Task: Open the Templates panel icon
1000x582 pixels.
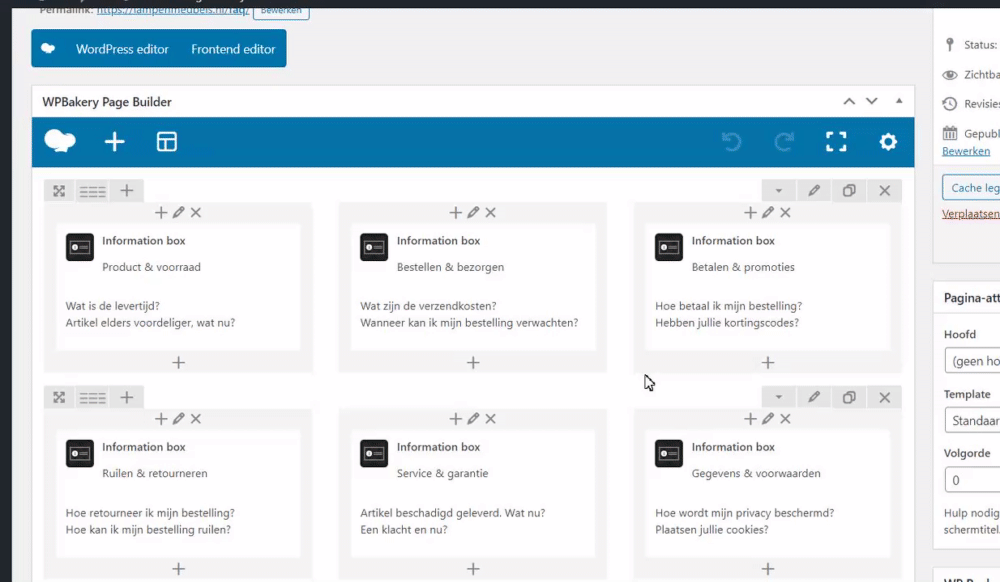Action: coord(166,142)
